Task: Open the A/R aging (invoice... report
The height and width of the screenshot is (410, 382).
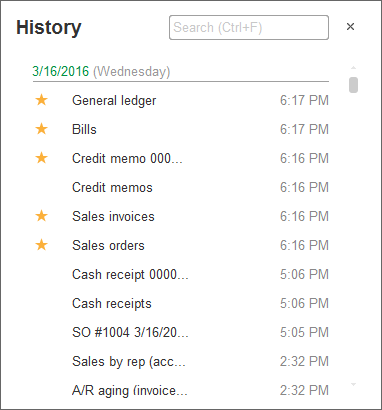Action: pyautogui.click(x=130, y=391)
